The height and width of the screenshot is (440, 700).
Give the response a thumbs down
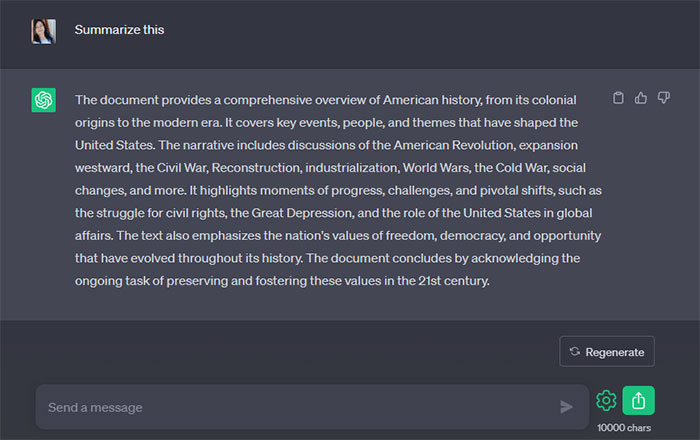pyautogui.click(x=663, y=98)
